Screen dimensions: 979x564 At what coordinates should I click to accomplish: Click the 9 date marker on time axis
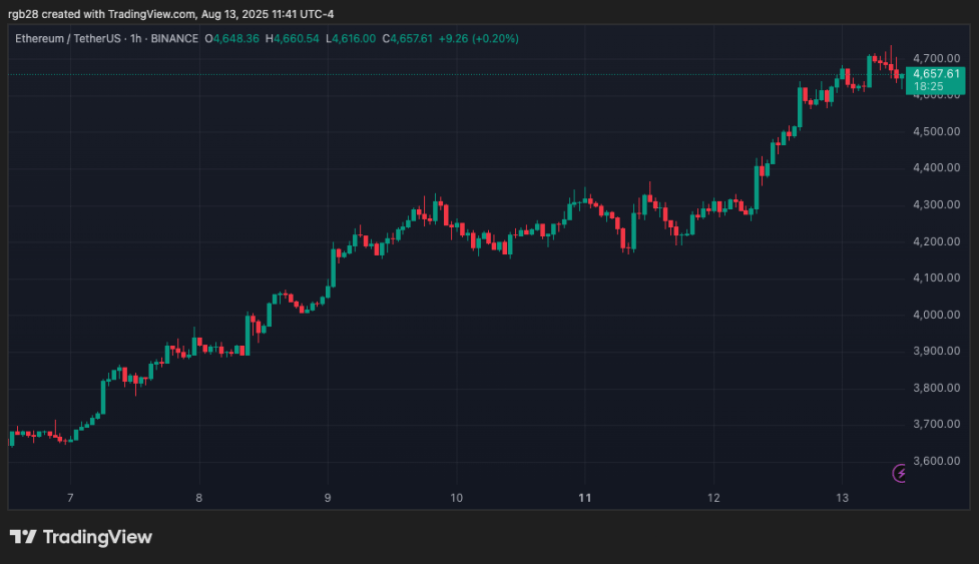[x=328, y=497]
